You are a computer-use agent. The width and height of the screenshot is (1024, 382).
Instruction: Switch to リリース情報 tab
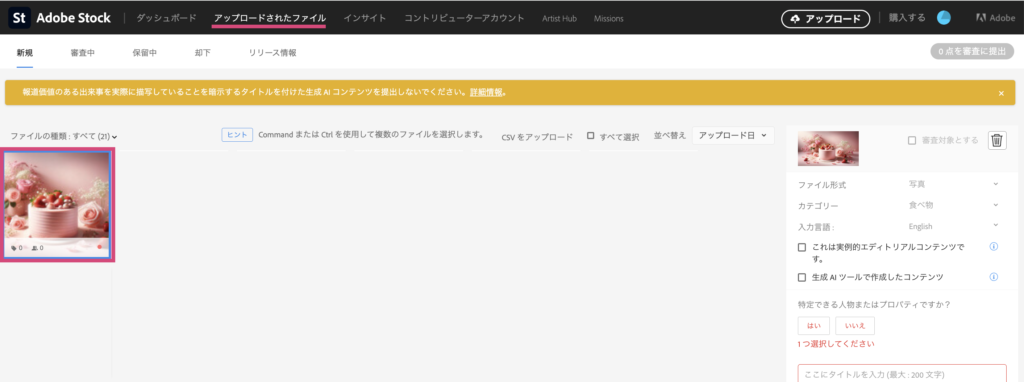(272, 53)
